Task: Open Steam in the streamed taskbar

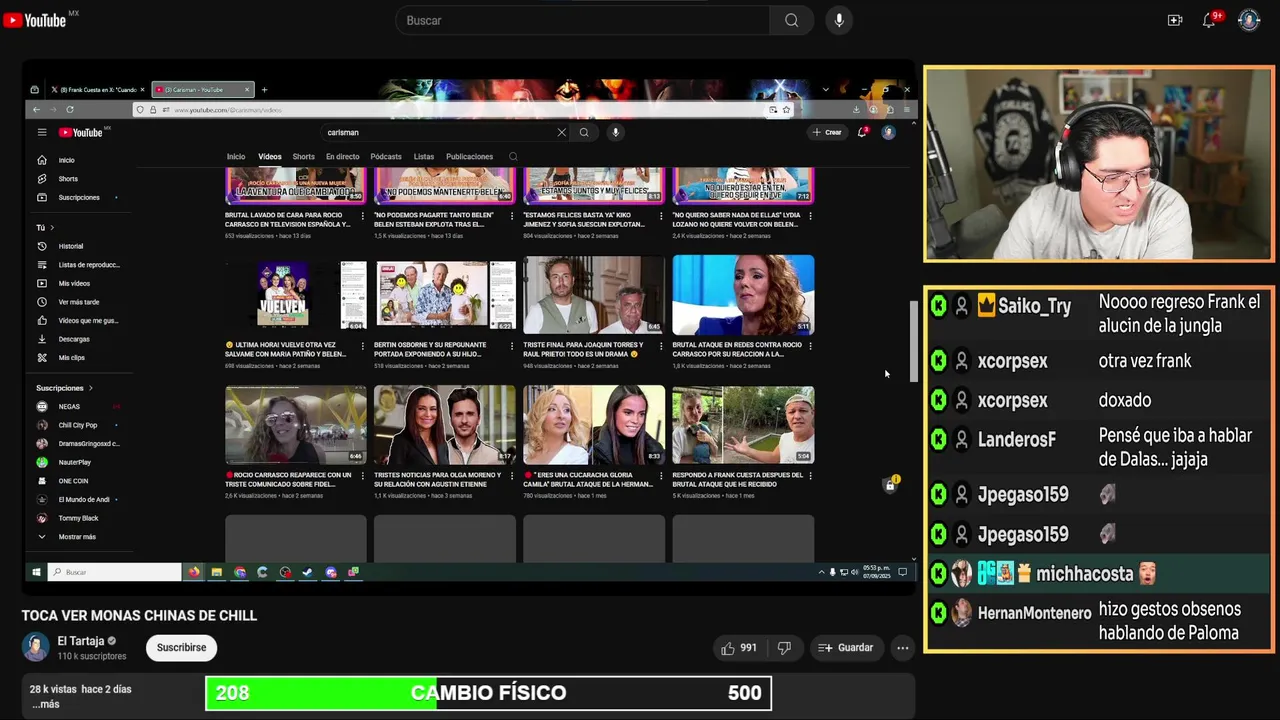Action: pos(307,572)
